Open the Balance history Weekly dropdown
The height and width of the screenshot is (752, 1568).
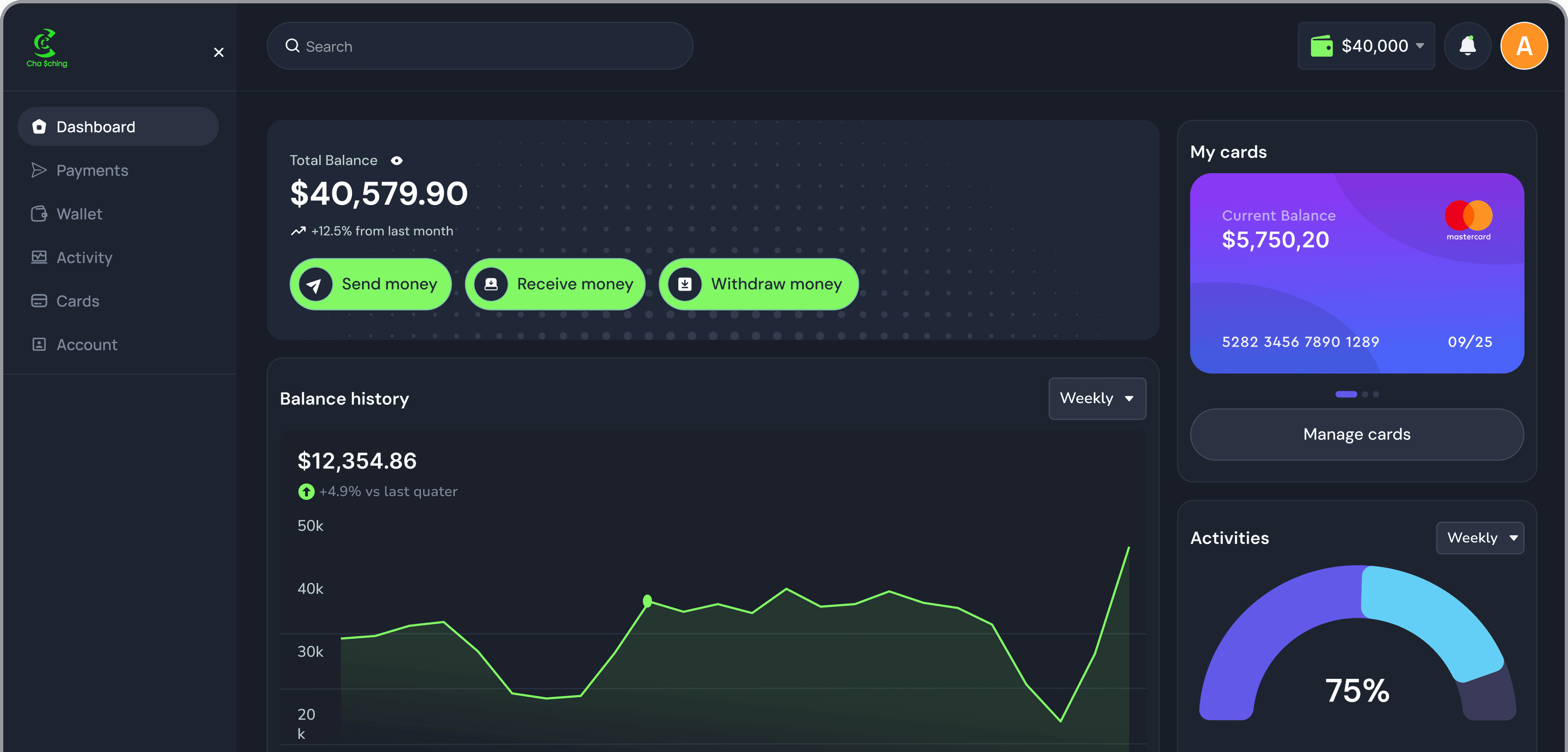(x=1097, y=399)
